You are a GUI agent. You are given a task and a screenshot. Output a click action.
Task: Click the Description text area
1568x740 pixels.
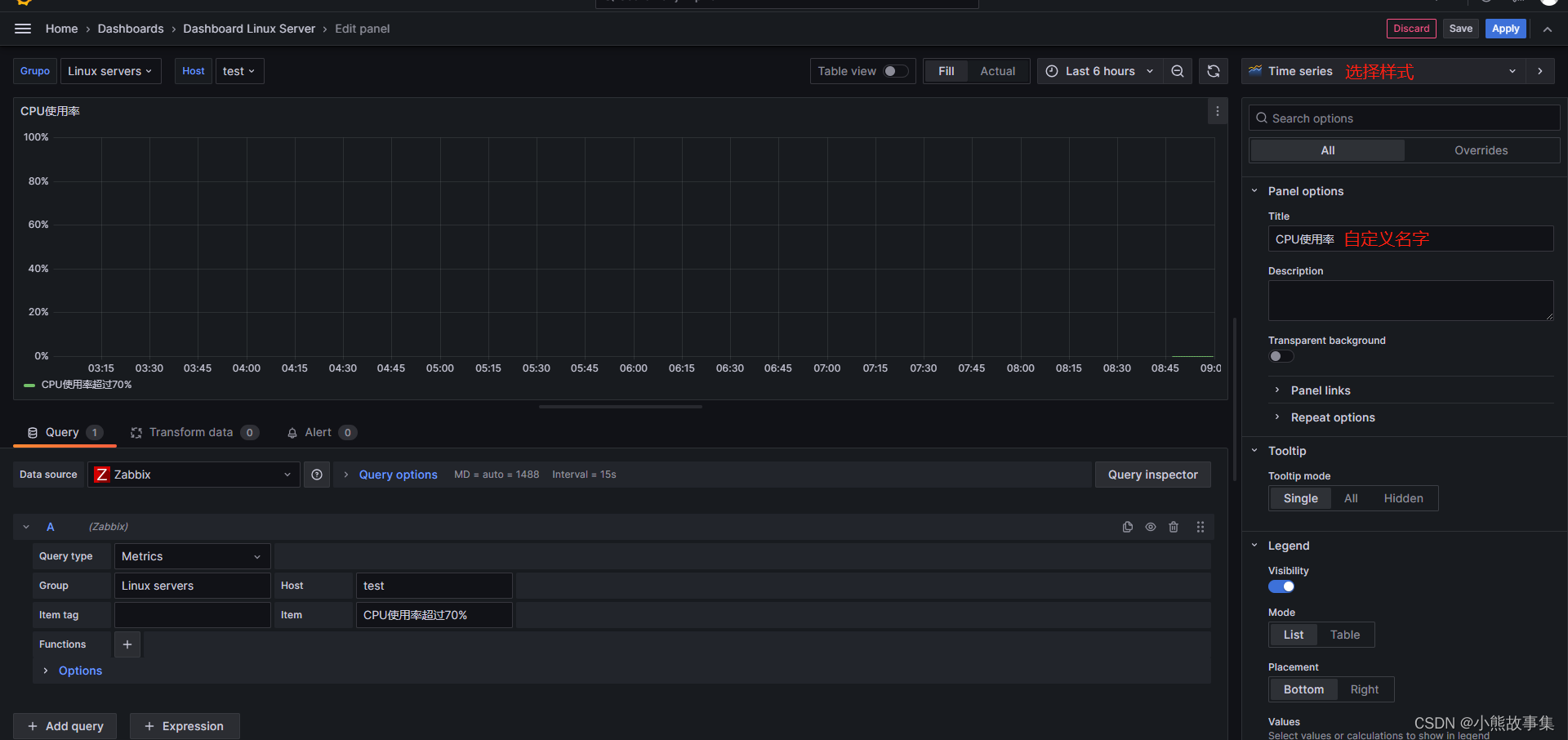(x=1410, y=301)
